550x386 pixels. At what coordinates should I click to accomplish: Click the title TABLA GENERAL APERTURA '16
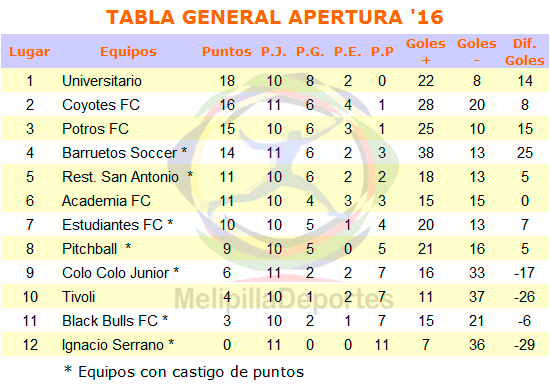click(275, 17)
